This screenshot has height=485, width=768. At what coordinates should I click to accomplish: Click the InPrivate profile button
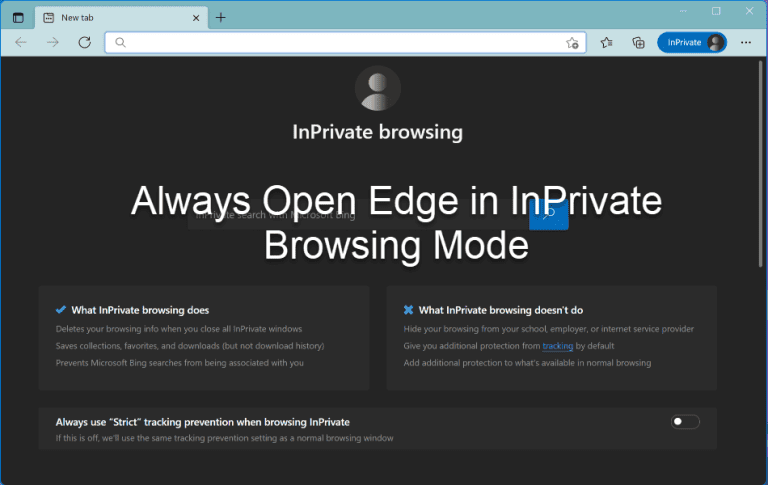pyautogui.click(x=692, y=43)
